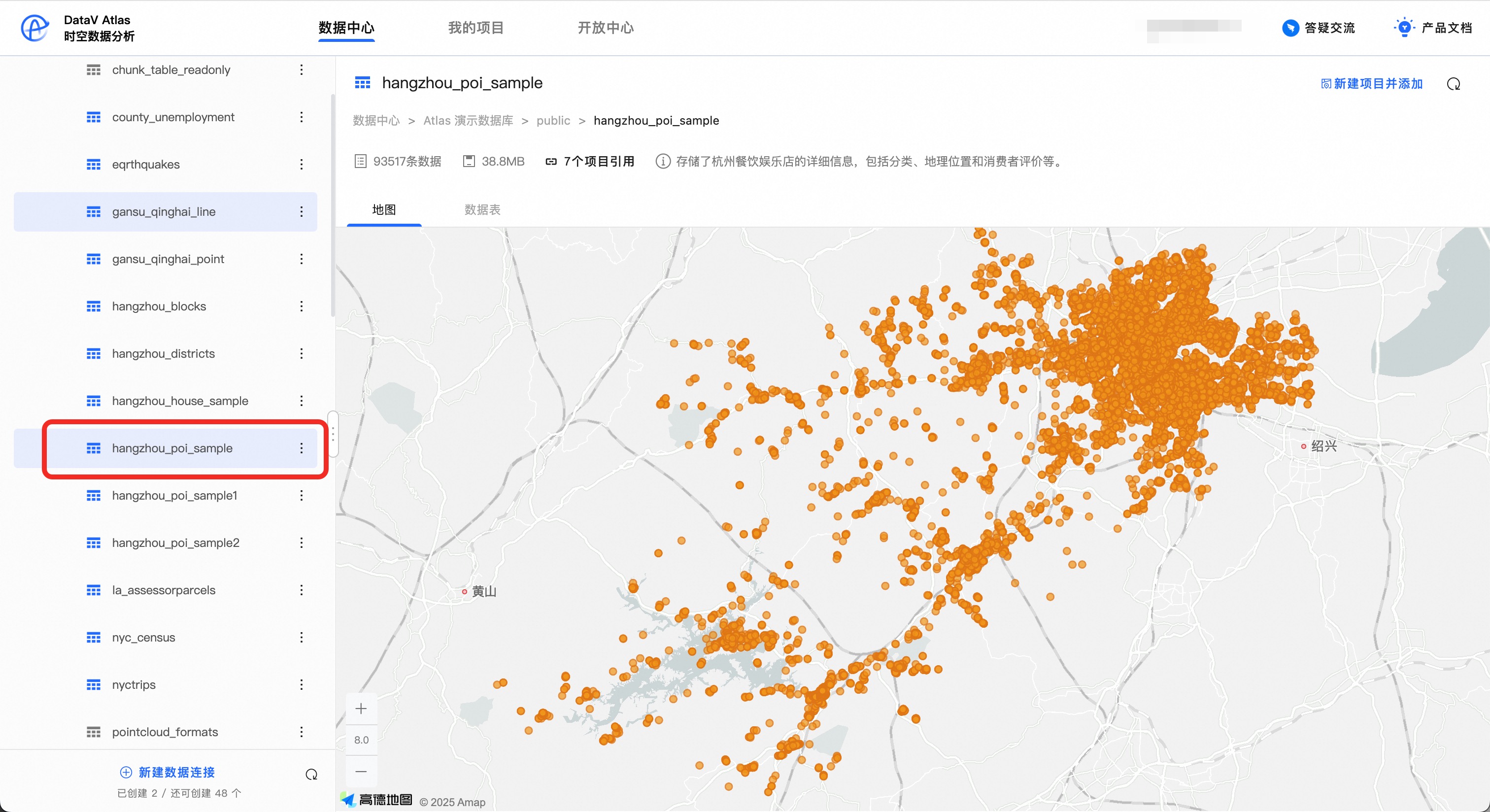1490x812 pixels.
Task: Select the 地图 view tab
Action: (384, 210)
